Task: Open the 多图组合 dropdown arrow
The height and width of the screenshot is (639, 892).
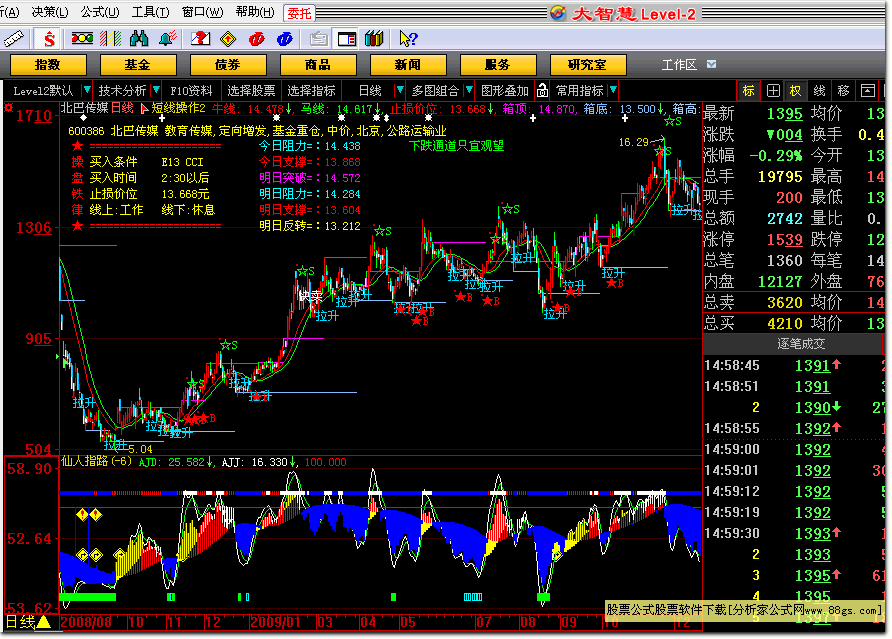Action: 469,90
